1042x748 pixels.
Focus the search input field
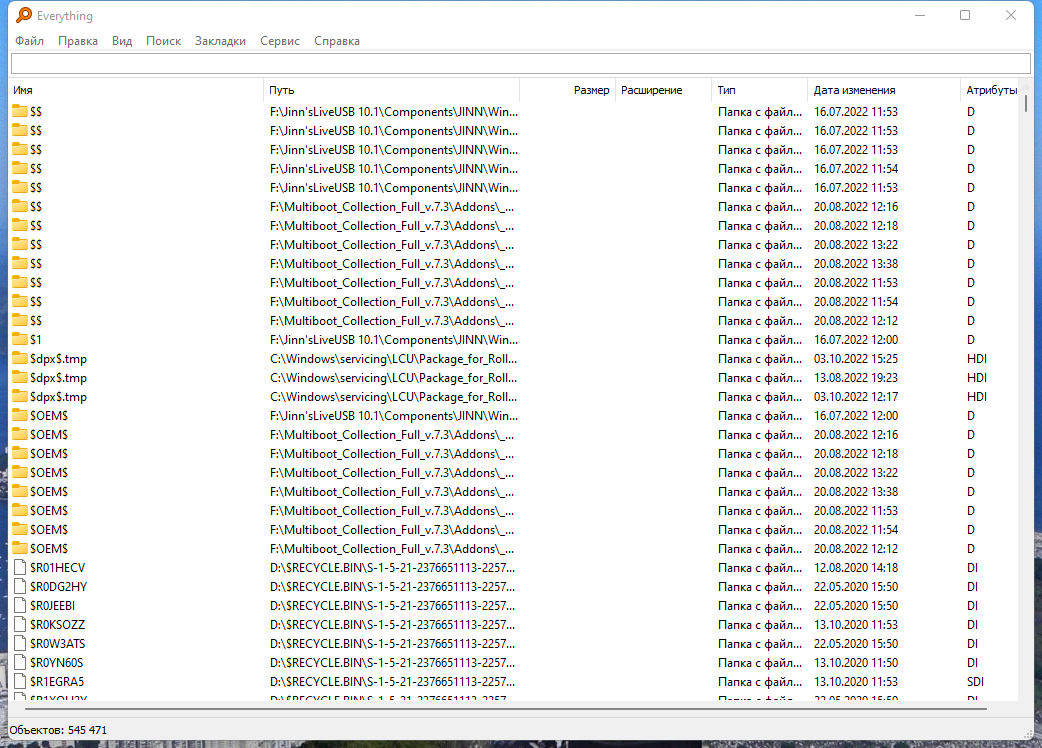[x=521, y=64]
